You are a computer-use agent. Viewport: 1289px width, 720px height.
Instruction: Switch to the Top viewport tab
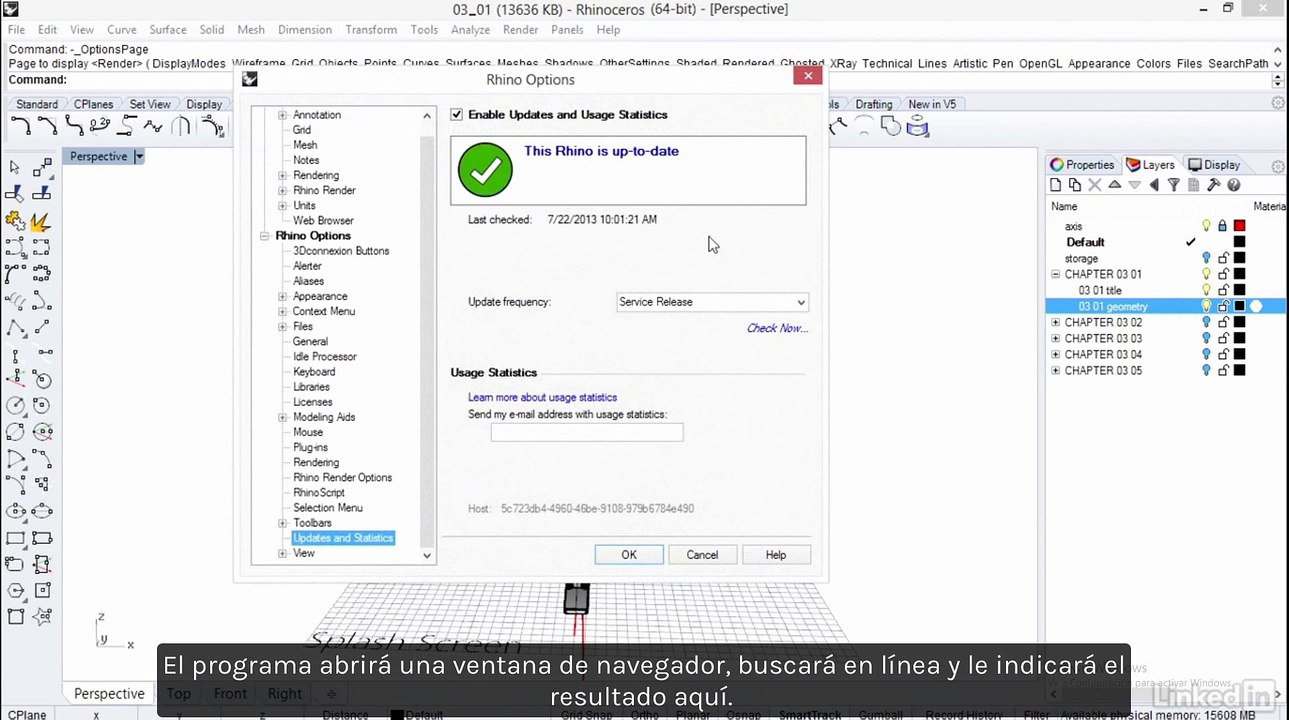point(179,693)
